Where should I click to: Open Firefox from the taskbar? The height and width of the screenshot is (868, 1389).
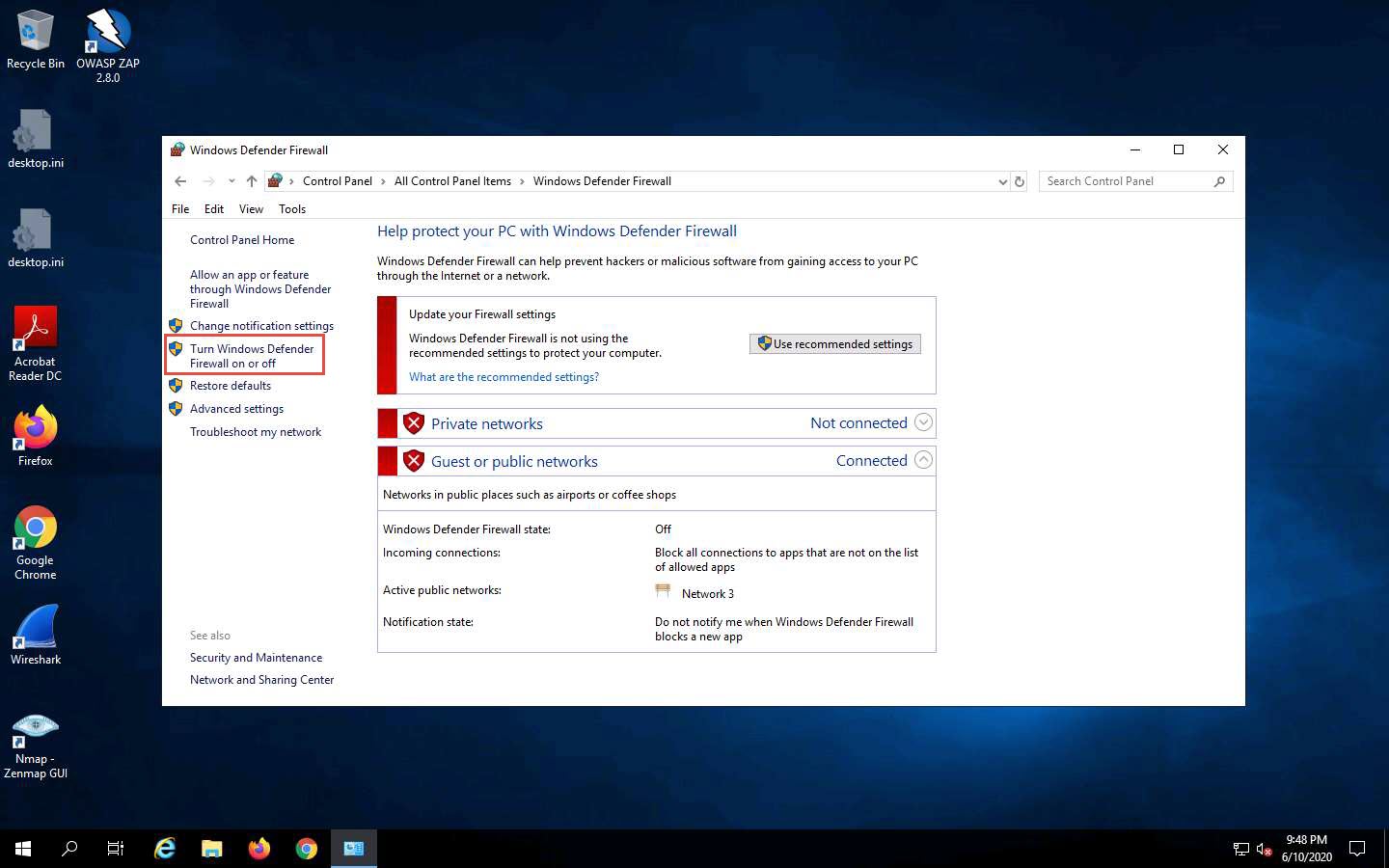click(259, 849)
